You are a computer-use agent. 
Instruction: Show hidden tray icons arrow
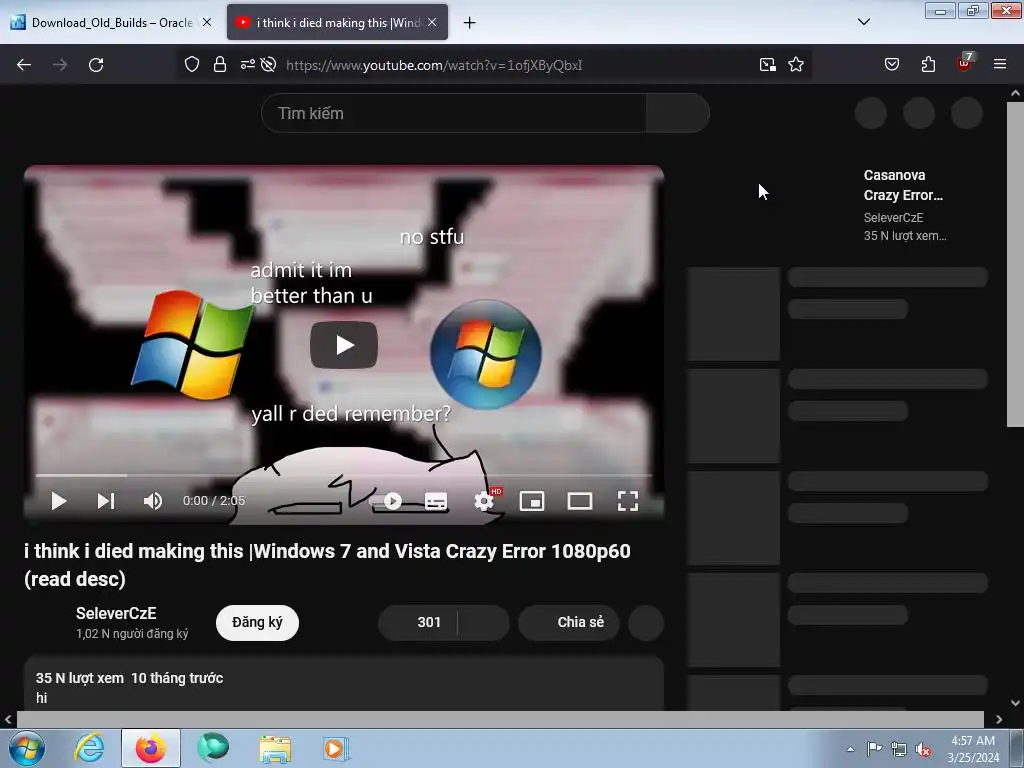tap(850, 749)
